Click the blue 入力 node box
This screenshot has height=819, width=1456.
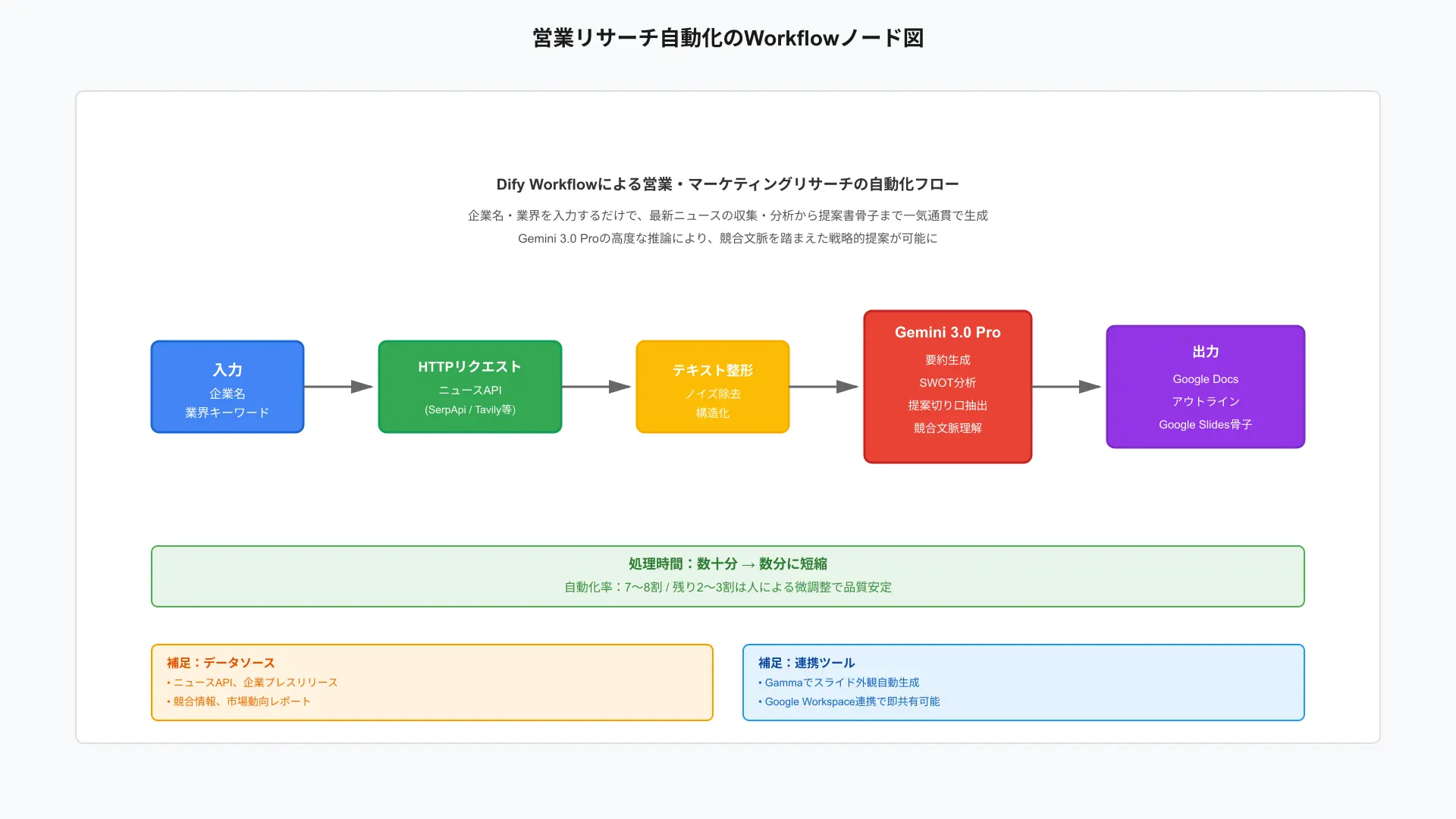(227, 387)
